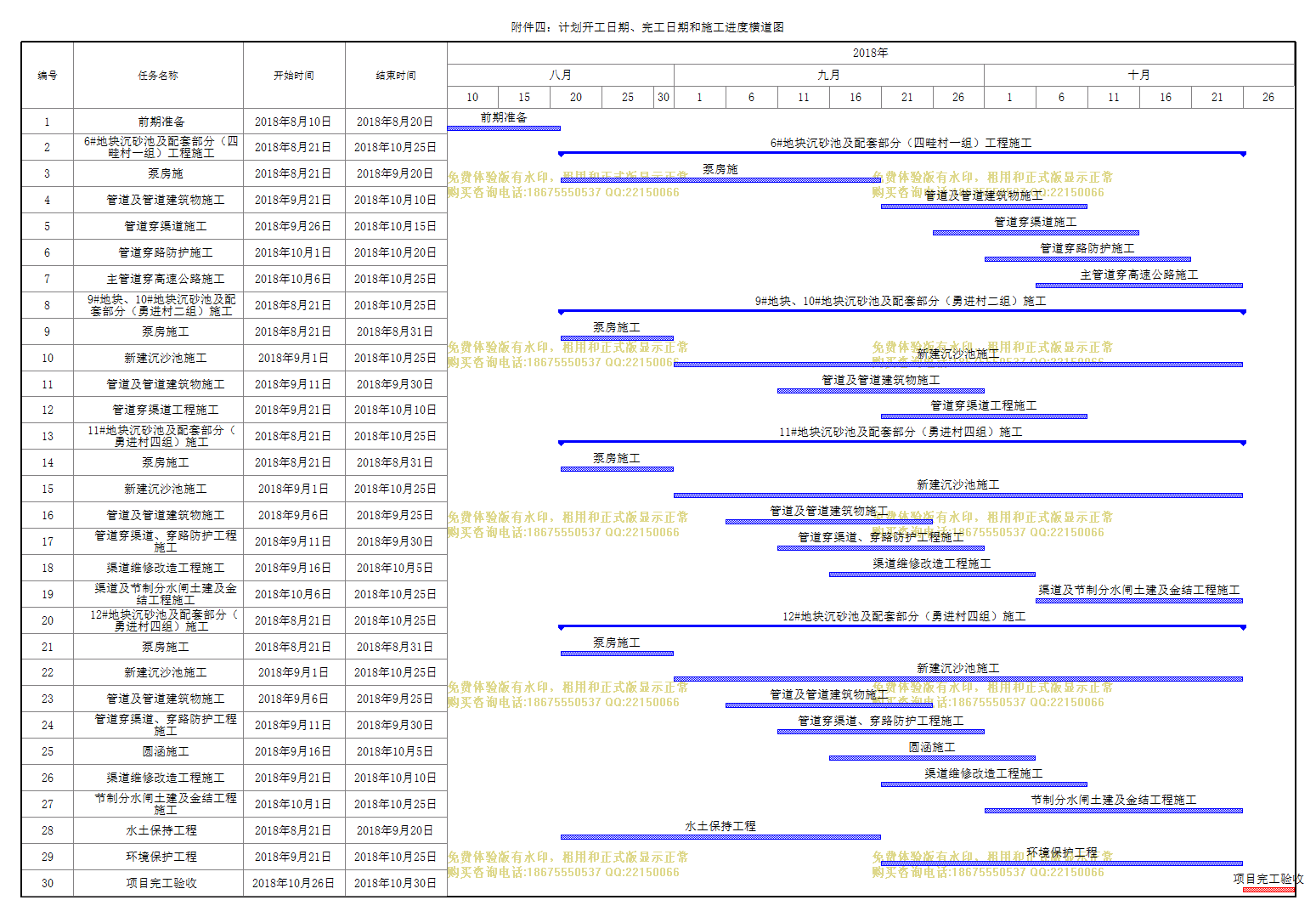
Task: Select the '结束时间' column header
Action: pyautogui.click(x=396, y=75)
